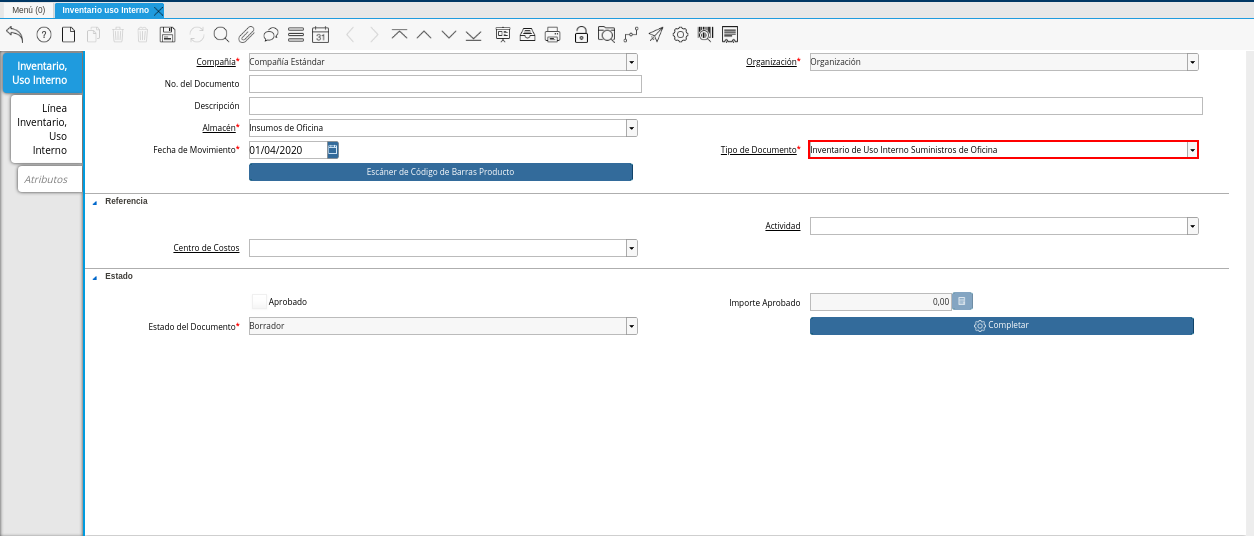Open the gear process icon in toolbar
The image size is (1254, 536).
click(x=680, y=35)
